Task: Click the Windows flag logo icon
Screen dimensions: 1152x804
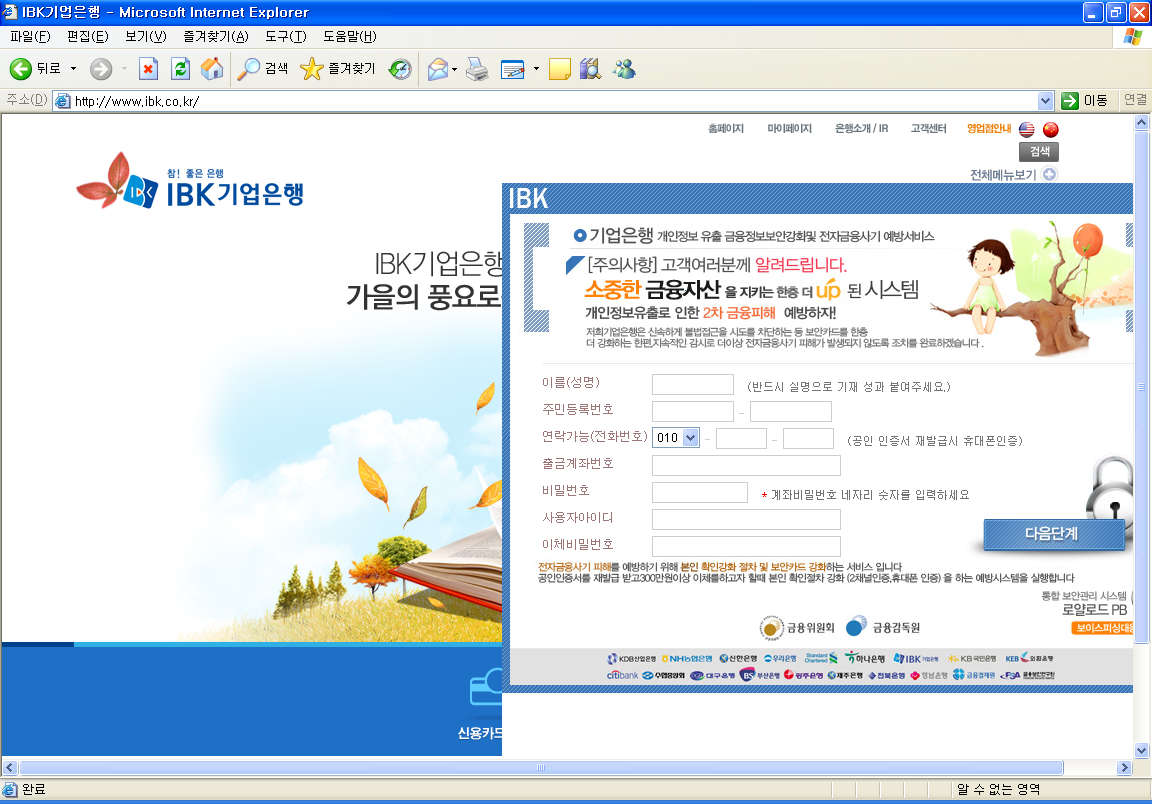Action: click(1134, 37)
